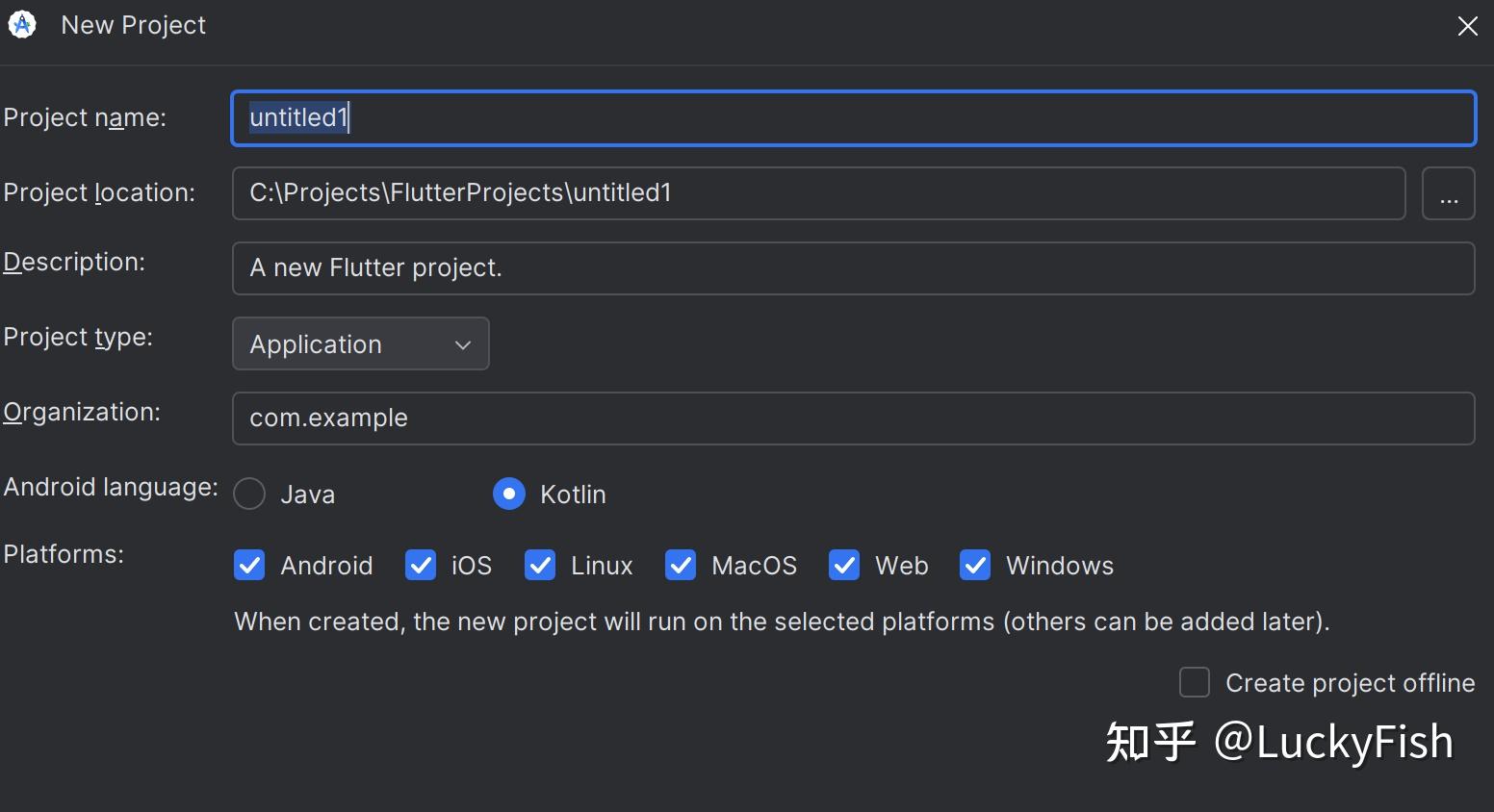
Task: Disable the Linux platform checkbox
Action: 540,565
